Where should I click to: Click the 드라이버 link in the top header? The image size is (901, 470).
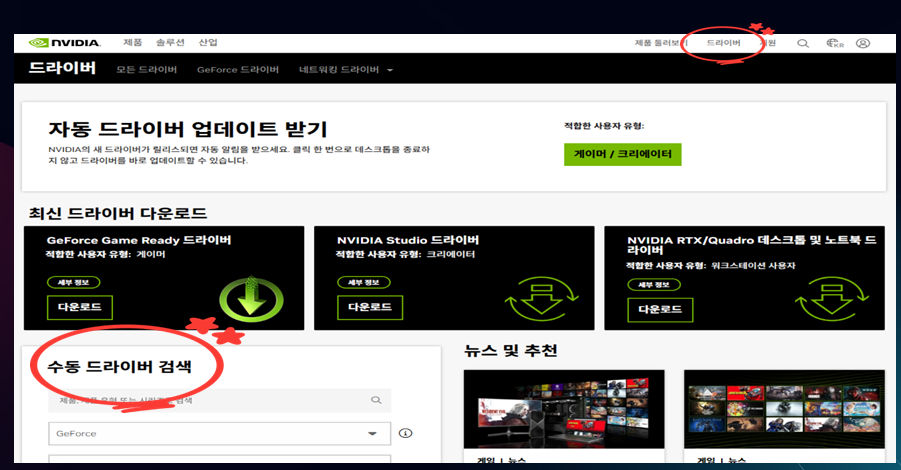[x=723, y=43]
